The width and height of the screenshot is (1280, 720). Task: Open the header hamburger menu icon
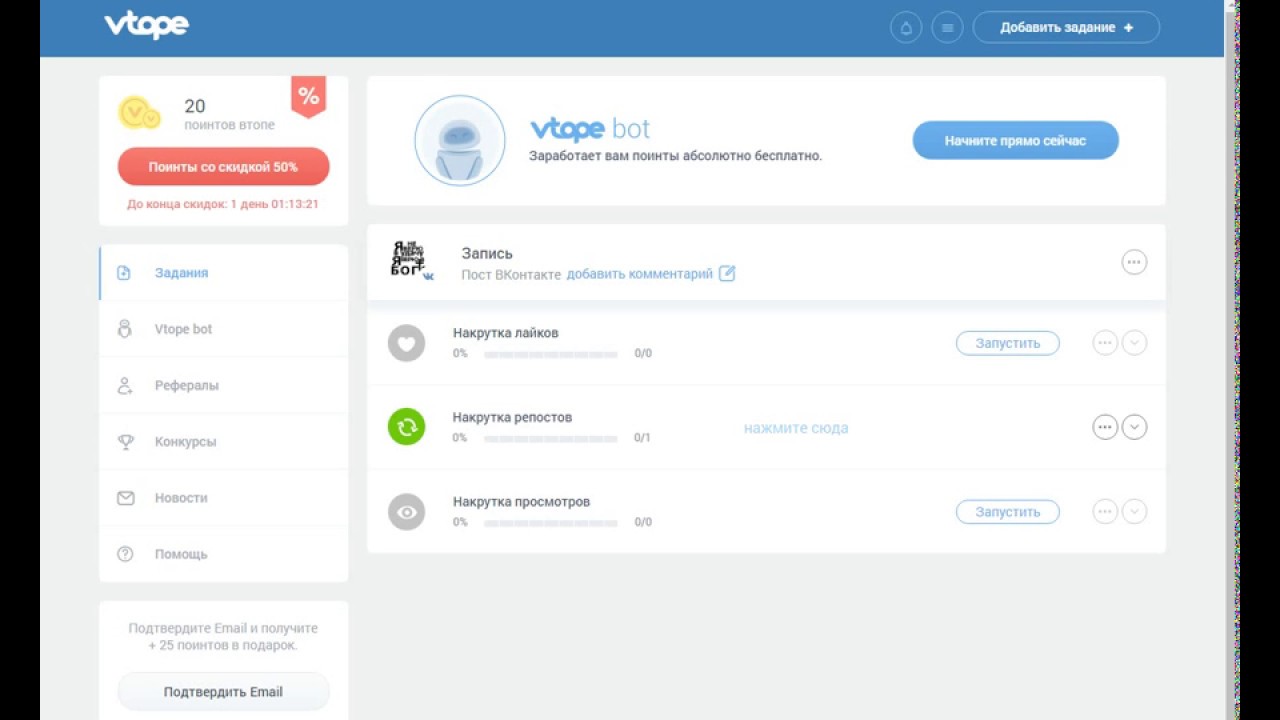pyautogui.click(x=947, y=28)
